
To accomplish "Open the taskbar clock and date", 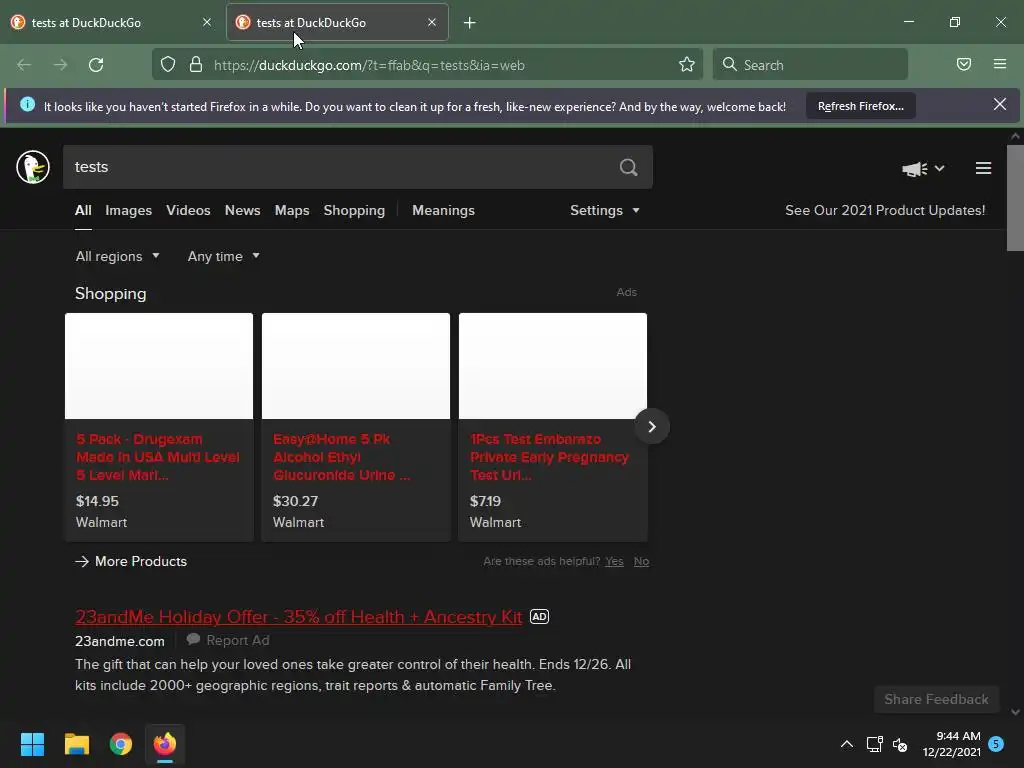I will click(952, 744).
